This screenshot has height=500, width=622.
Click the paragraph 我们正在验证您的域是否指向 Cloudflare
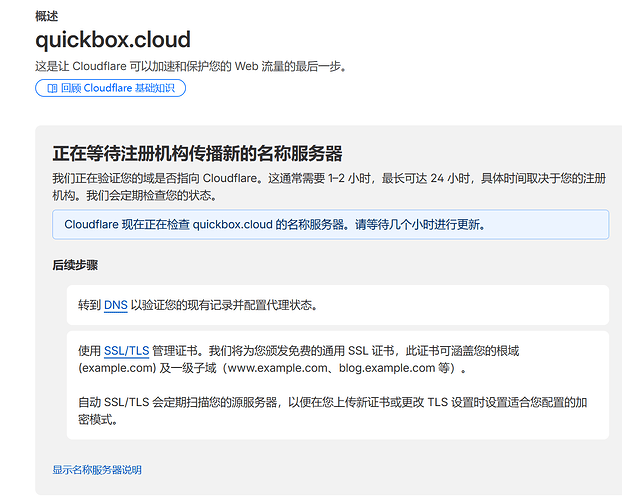click(x=329, y=187)
